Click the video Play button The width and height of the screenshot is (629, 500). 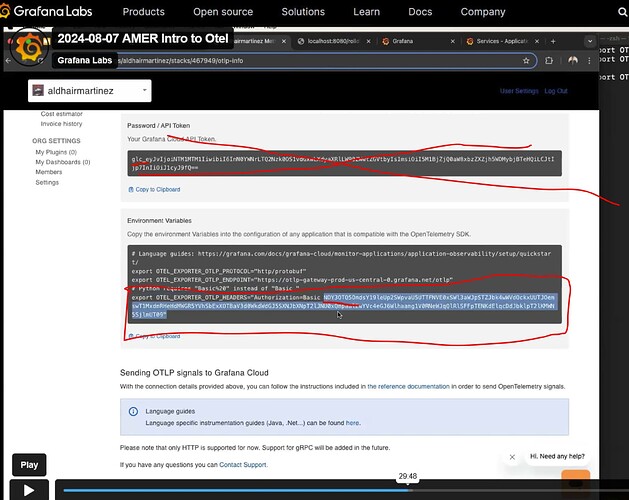click(x=29, y=490)
